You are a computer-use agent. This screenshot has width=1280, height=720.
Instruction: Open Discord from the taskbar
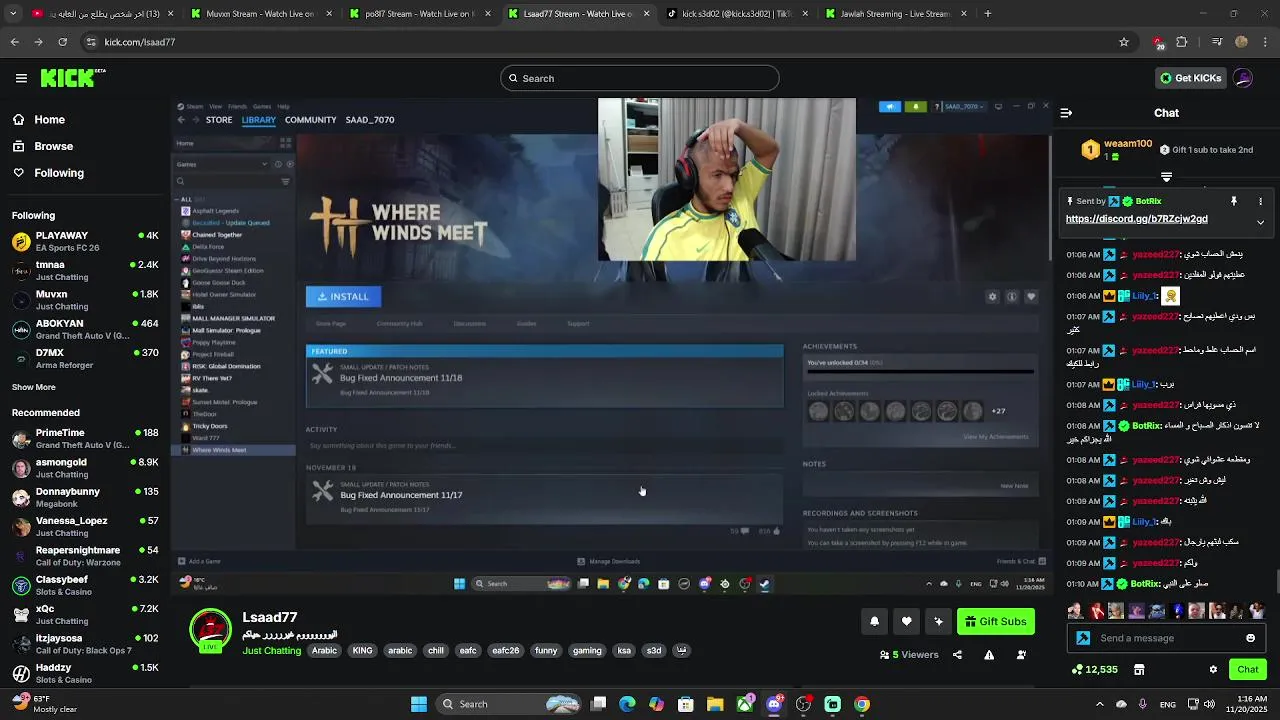click(774, 704)
